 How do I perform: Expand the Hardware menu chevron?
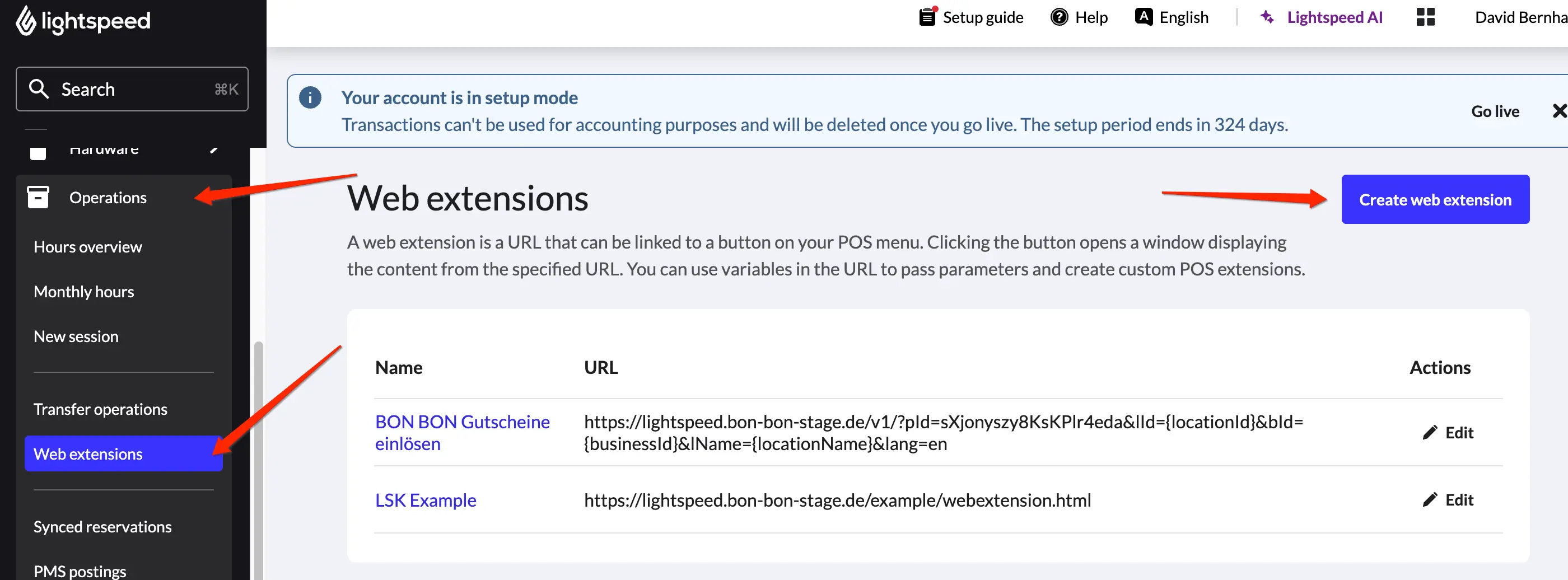[x=214, y=149]
